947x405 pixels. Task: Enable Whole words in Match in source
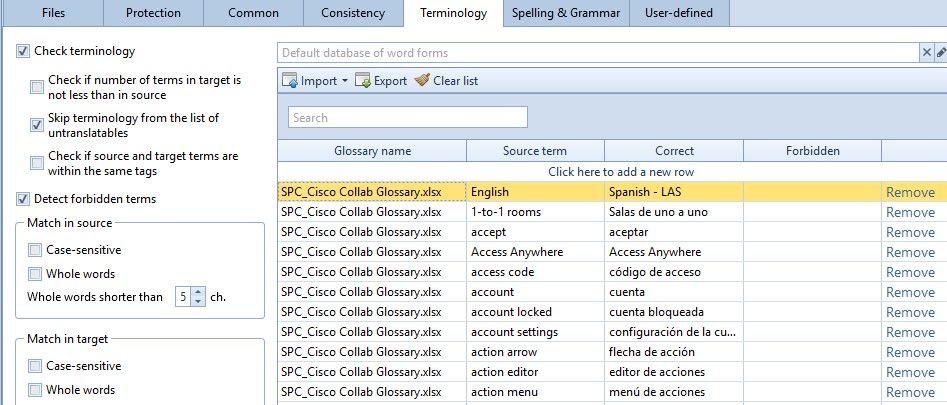pyautogui.click(x=35, y=273)
